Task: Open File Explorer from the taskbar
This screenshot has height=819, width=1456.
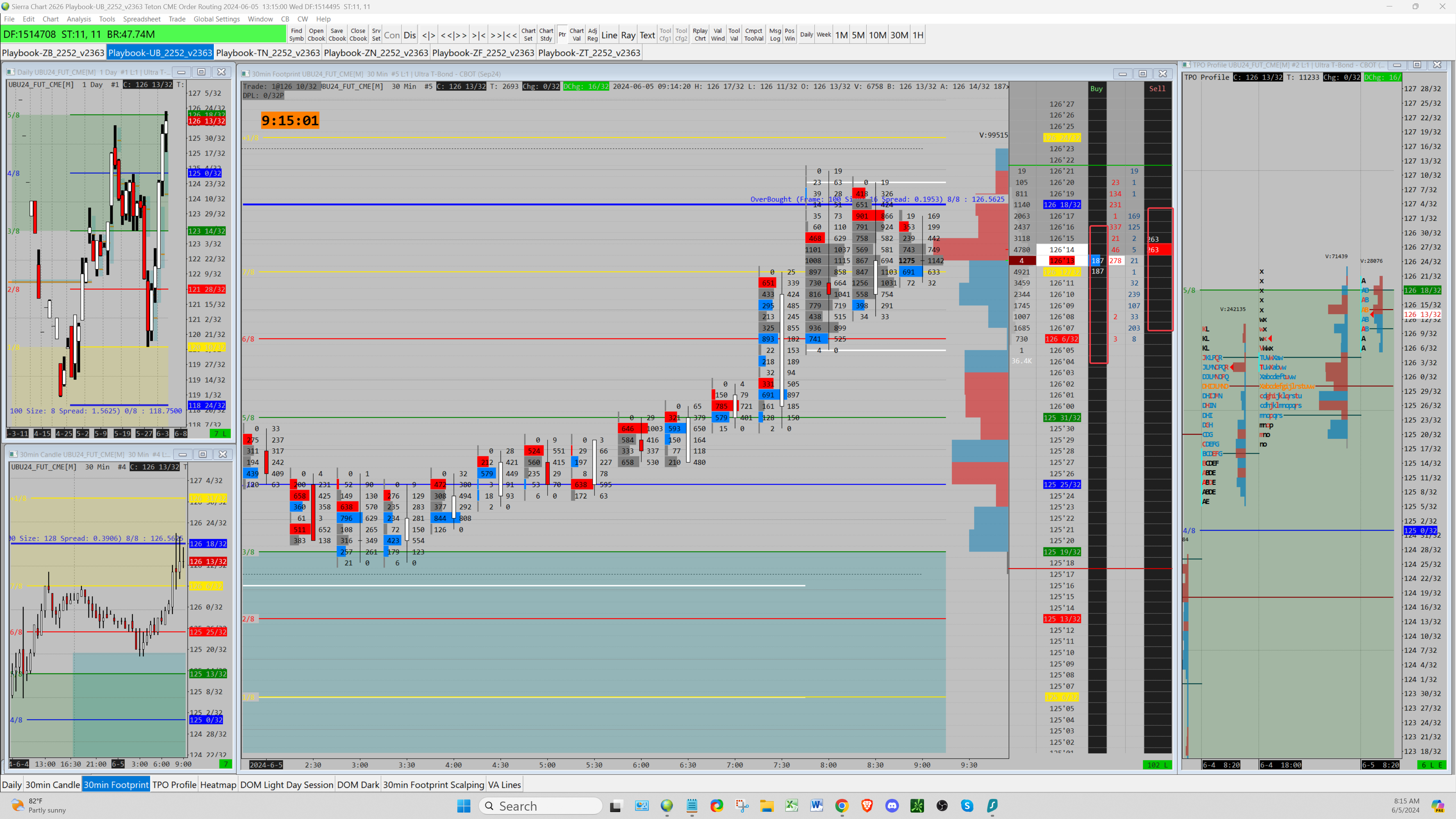Action: coord(766,805)
